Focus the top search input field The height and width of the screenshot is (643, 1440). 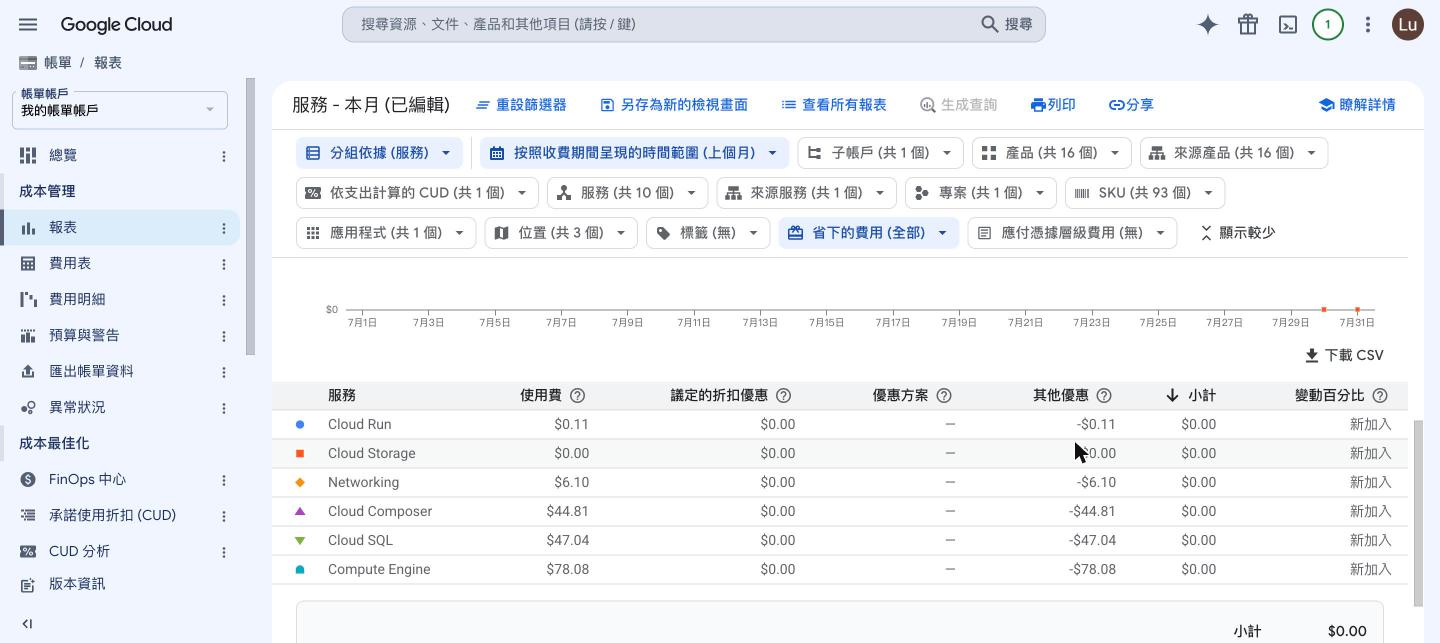660,24
